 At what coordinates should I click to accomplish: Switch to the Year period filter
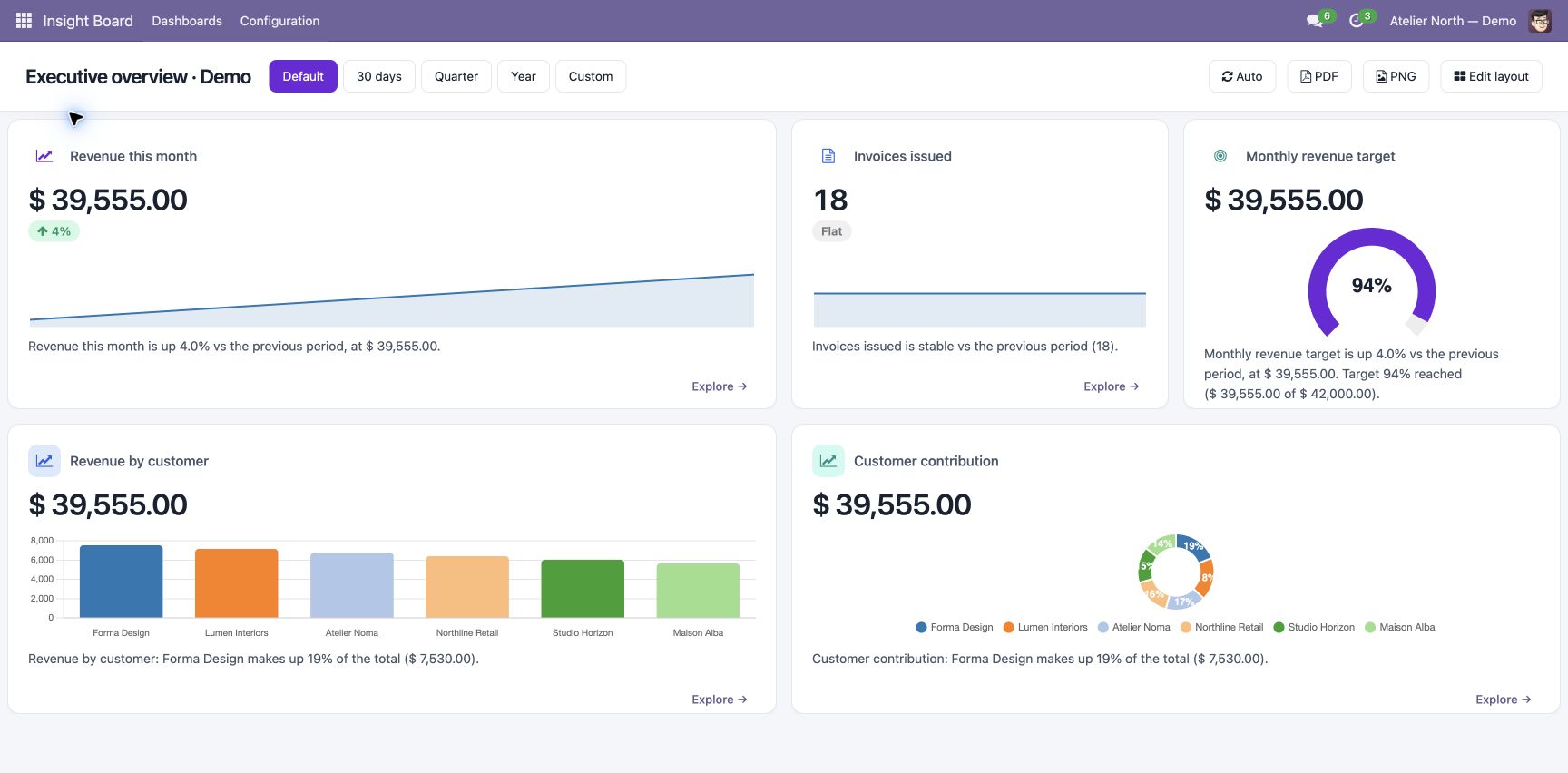[524, 76]
